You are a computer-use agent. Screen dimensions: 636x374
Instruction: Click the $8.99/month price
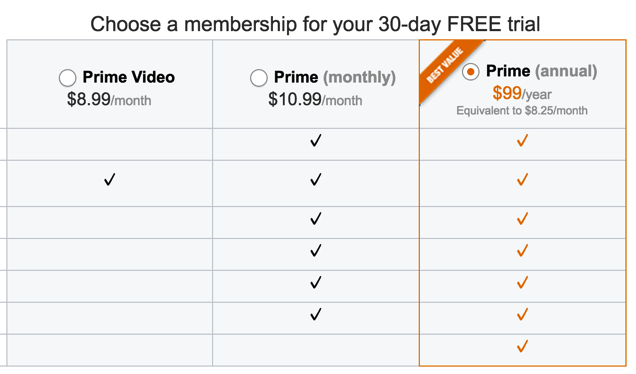[x=109, y=99]
